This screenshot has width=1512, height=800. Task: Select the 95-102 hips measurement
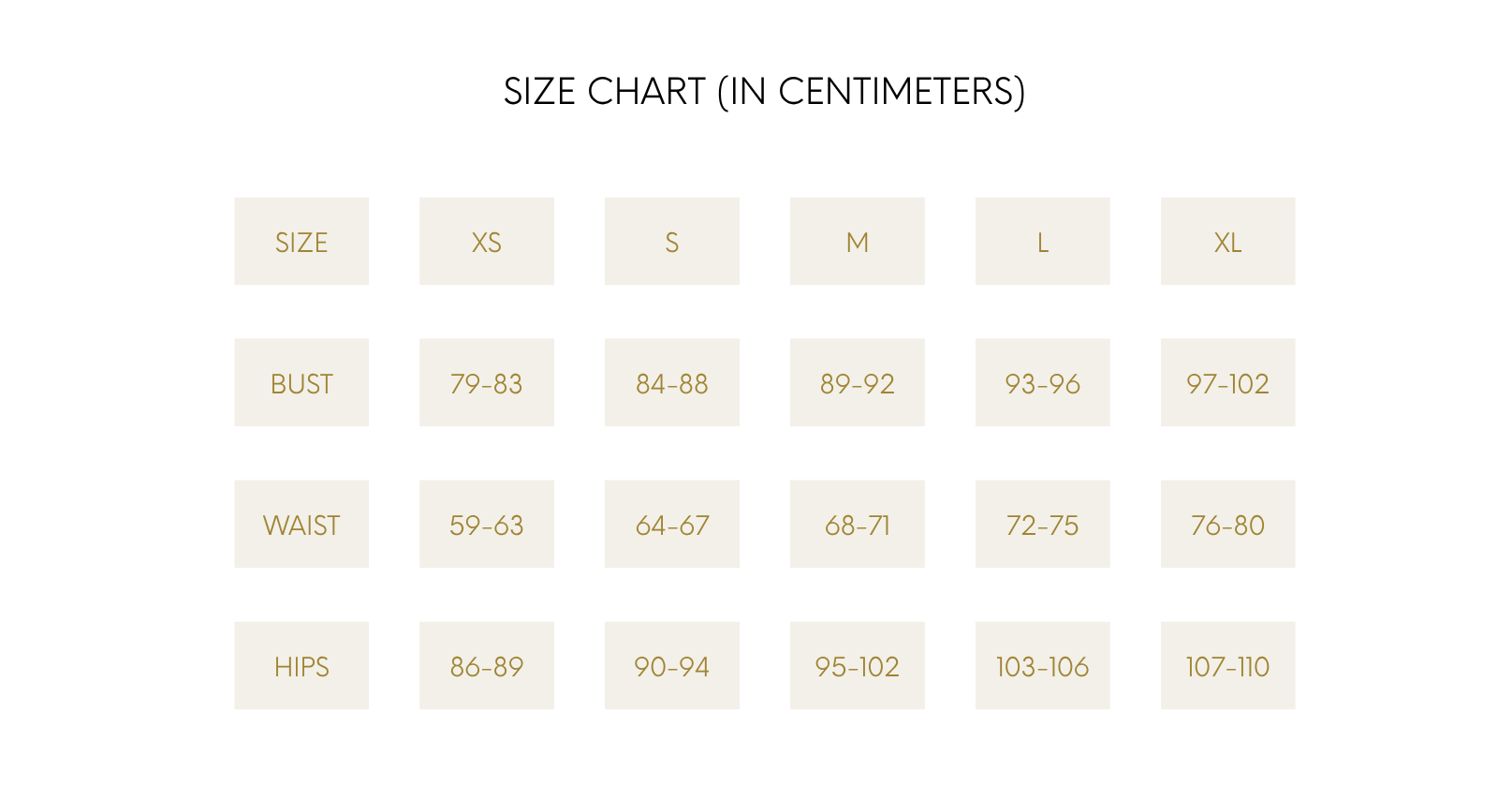[858, 665]
